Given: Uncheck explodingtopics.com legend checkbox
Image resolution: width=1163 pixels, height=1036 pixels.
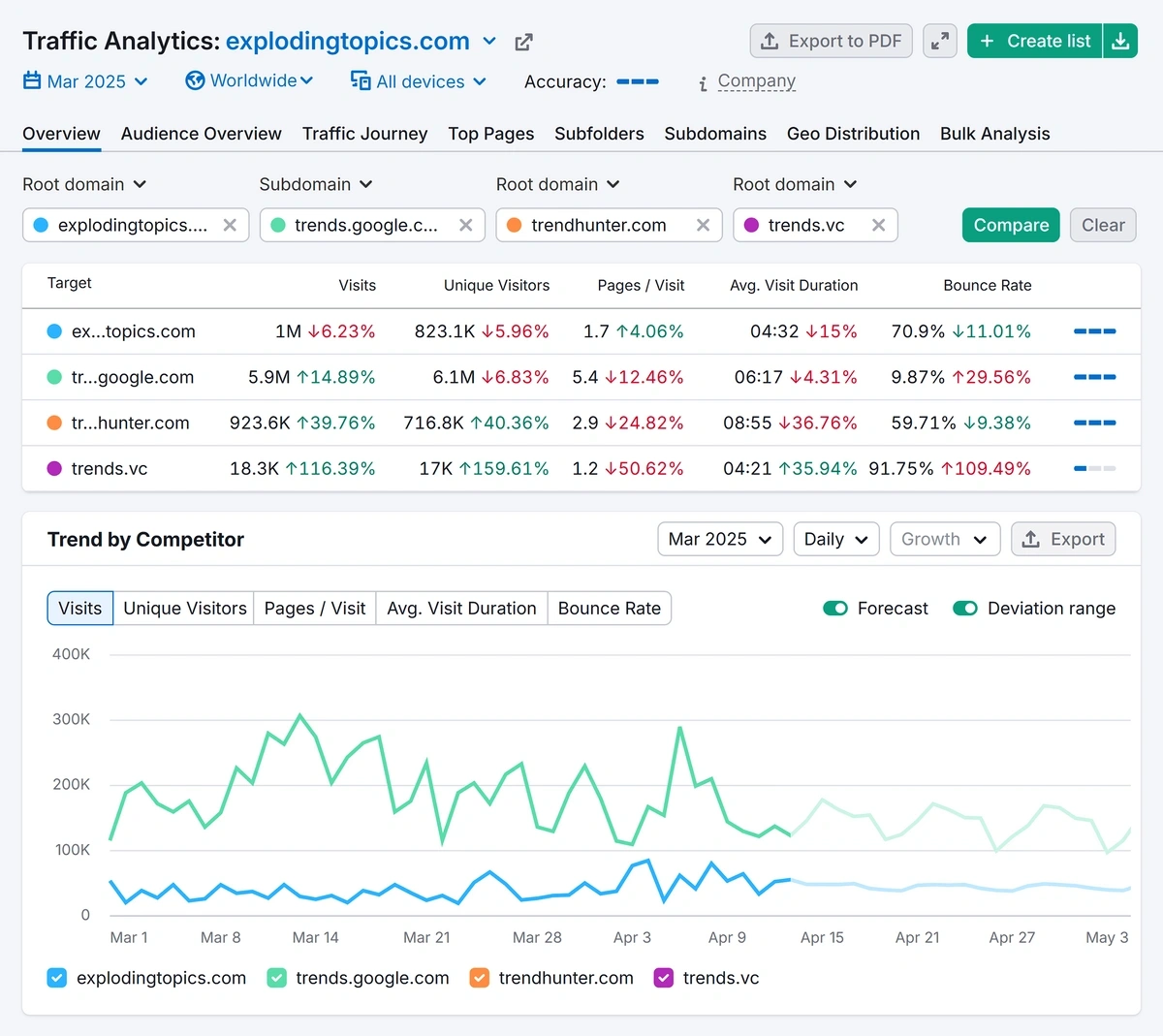Looking at the screenshot, I should [x=57, y=978].
